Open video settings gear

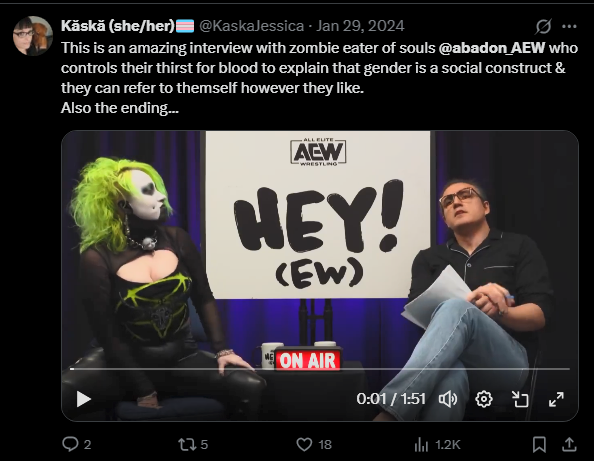[484, 399]
